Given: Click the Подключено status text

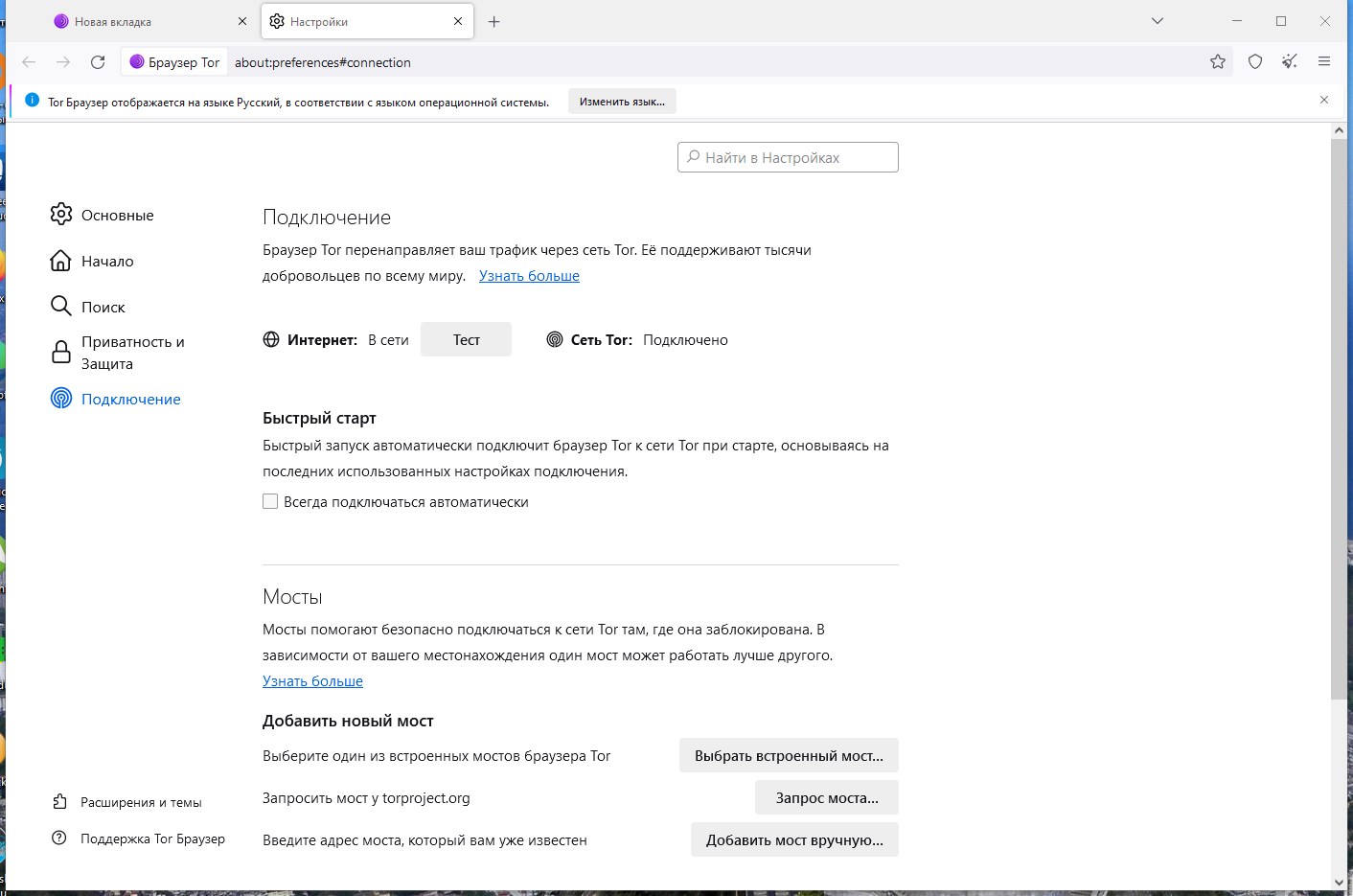Looking at the screenshot, I should [x=685, y=340].
